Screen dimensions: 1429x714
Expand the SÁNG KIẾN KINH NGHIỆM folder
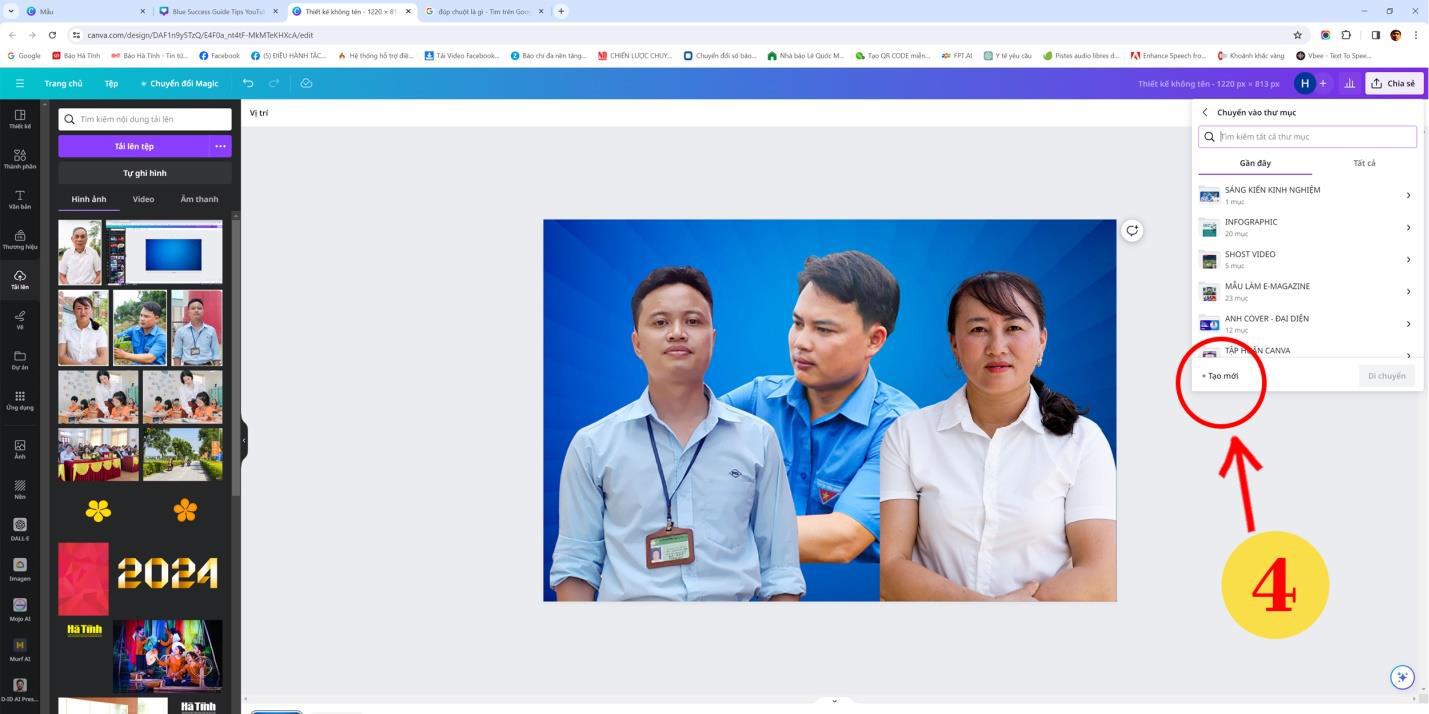(1408, 195)
